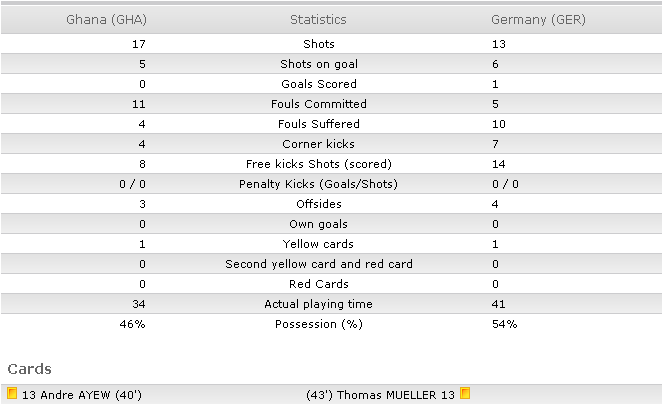Select the Ghana (GHA) column header
The image size is (663, 404).
coord(106,19)
